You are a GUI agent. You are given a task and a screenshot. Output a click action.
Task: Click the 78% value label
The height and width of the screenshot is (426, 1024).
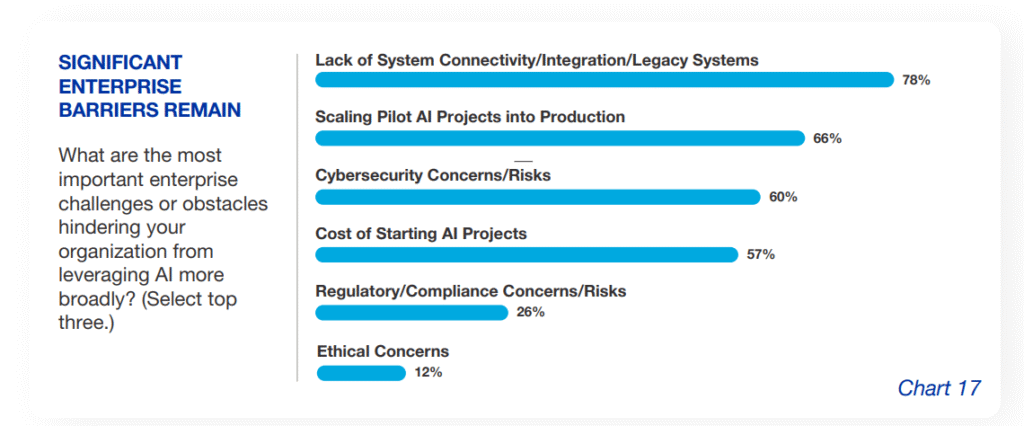pos(916,80)
